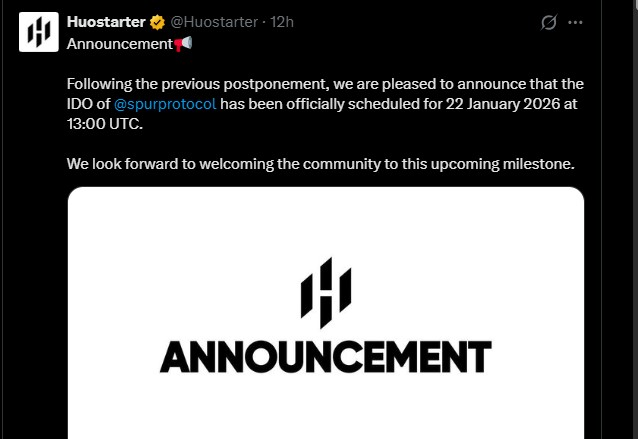
Task: Open the post via the 12h timestamp
Action: [283, 22]
